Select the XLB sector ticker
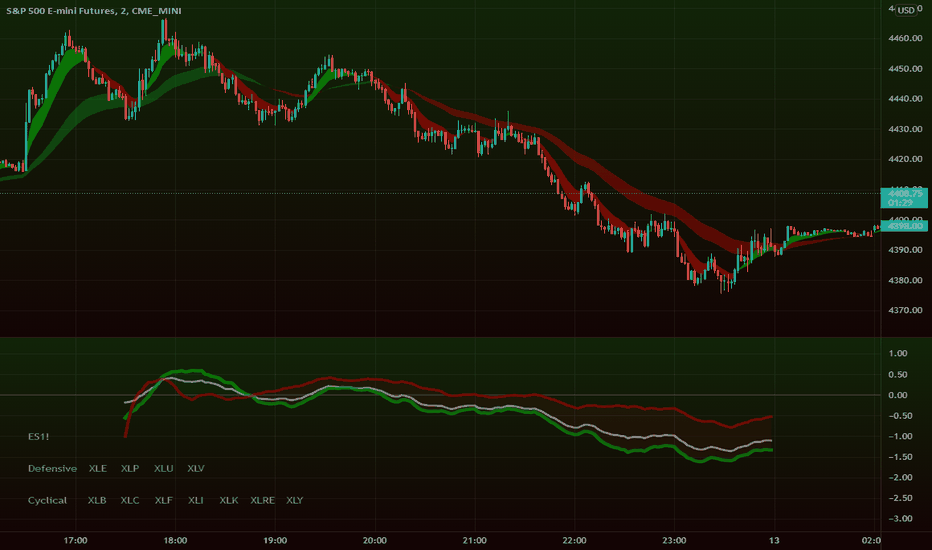The height and width of the screenshot is (550, 932). 97,501
